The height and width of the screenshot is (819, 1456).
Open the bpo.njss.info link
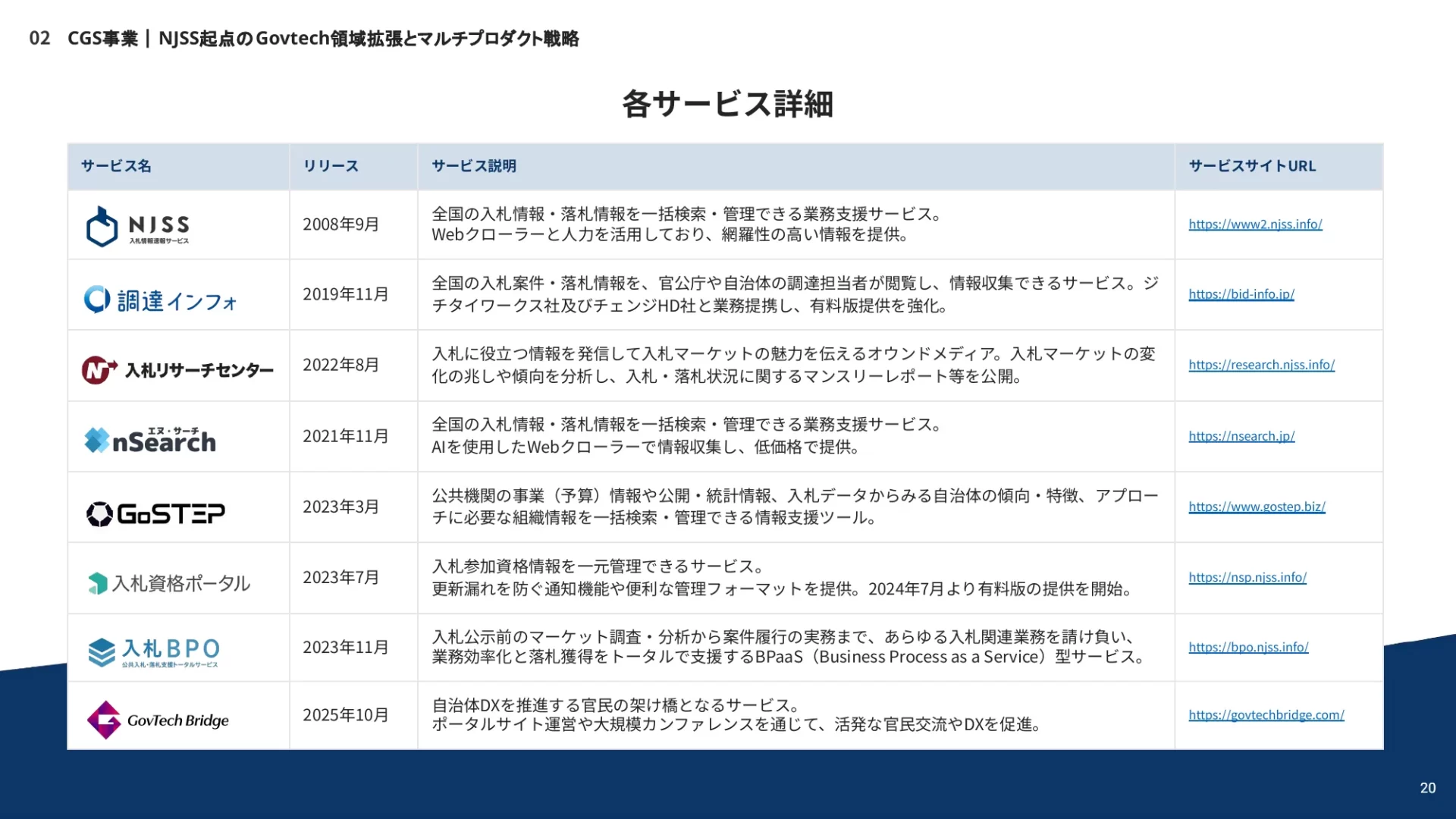coord(1248,647)
